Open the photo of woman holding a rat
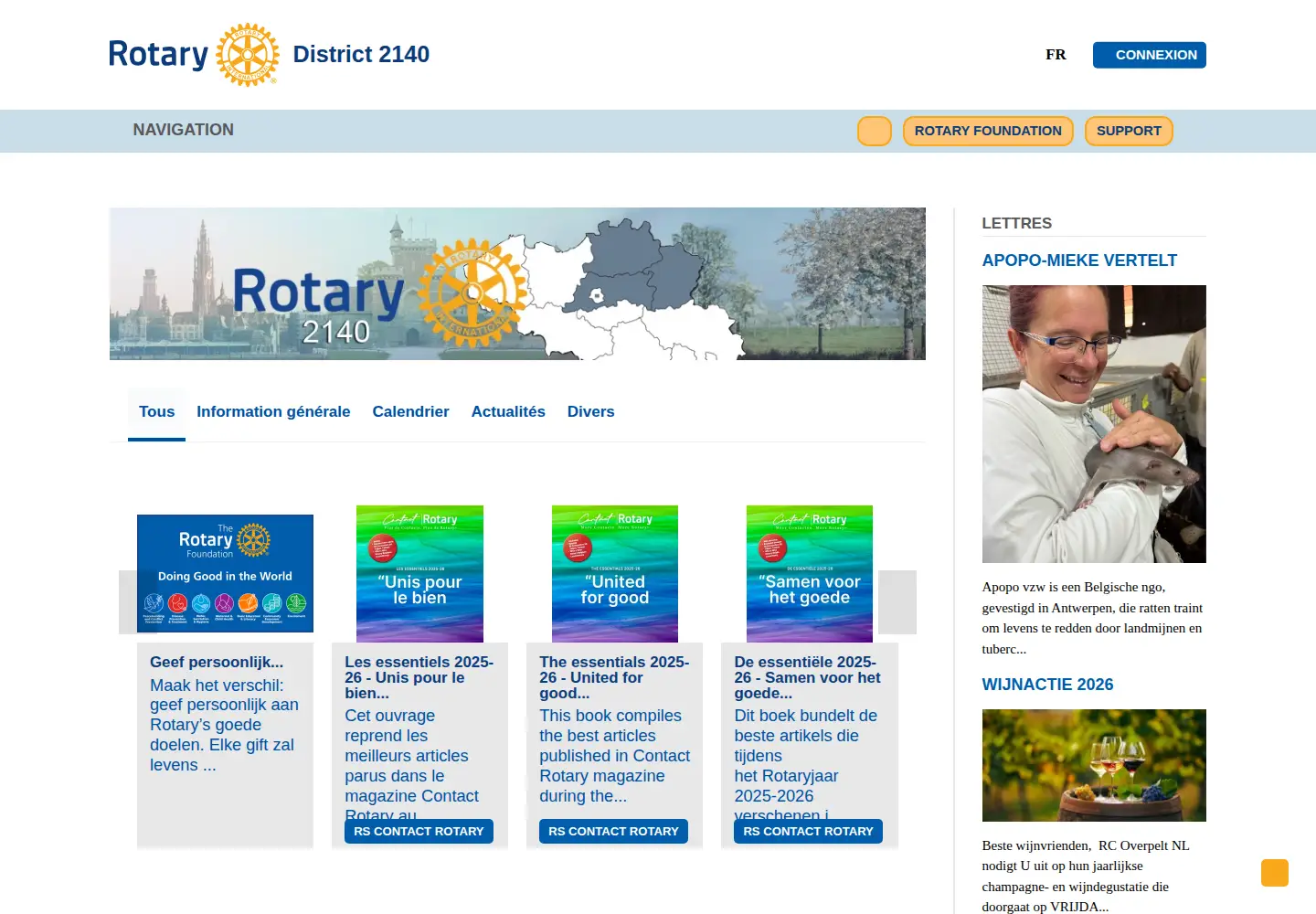Viewport: 1316px width, 914px height. tap(1094, 424)
